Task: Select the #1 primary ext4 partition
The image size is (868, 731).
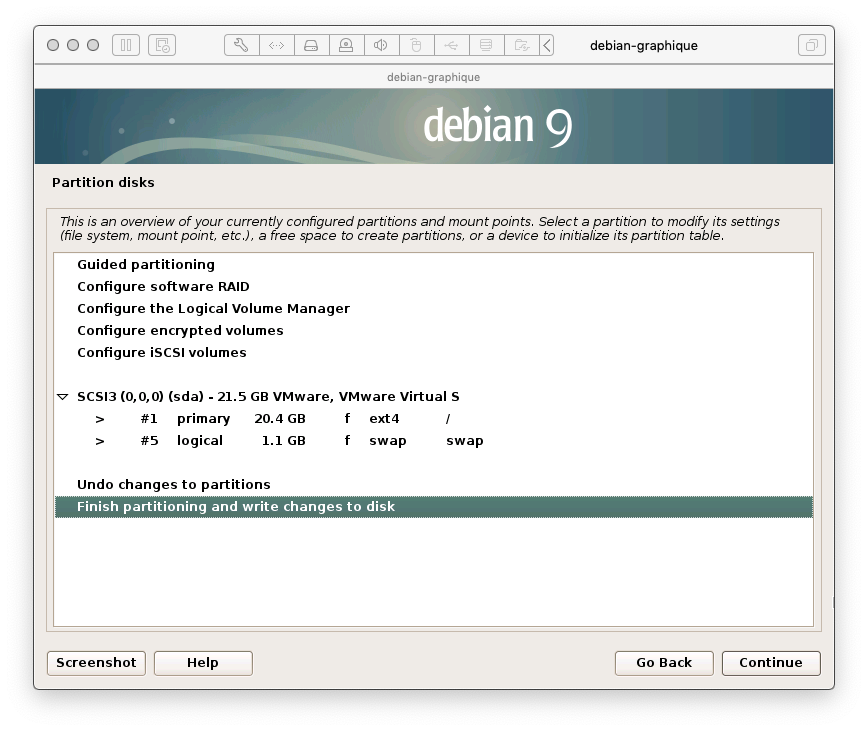Action: [x=433, y=419]
